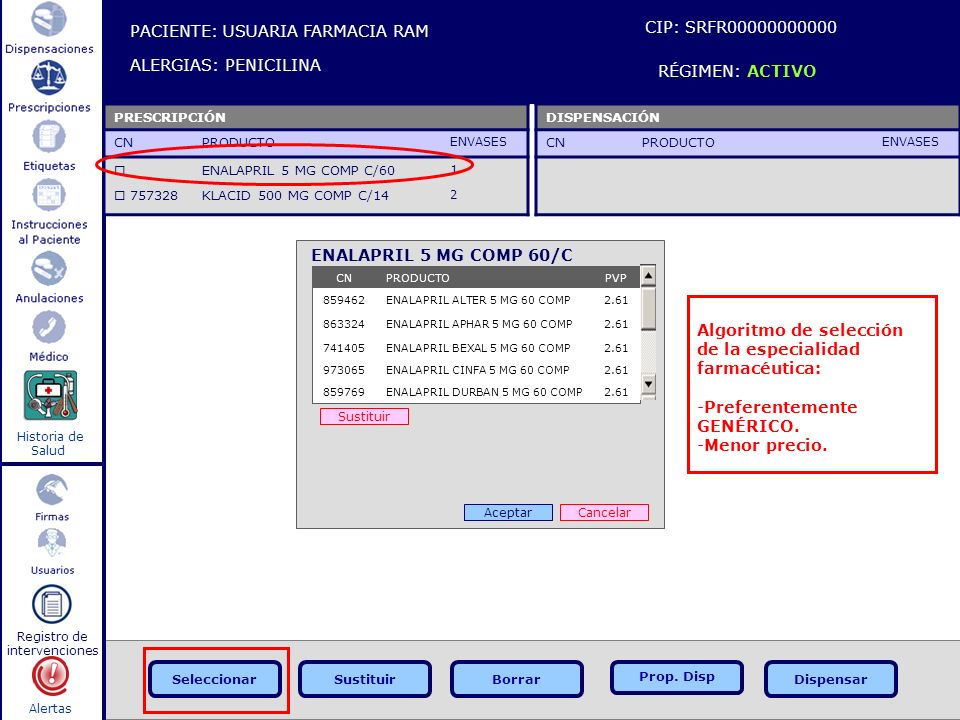Open the Dispensaciones sidebar icon
The height and width of the screenshot is (720, 960).
[49, 20]
